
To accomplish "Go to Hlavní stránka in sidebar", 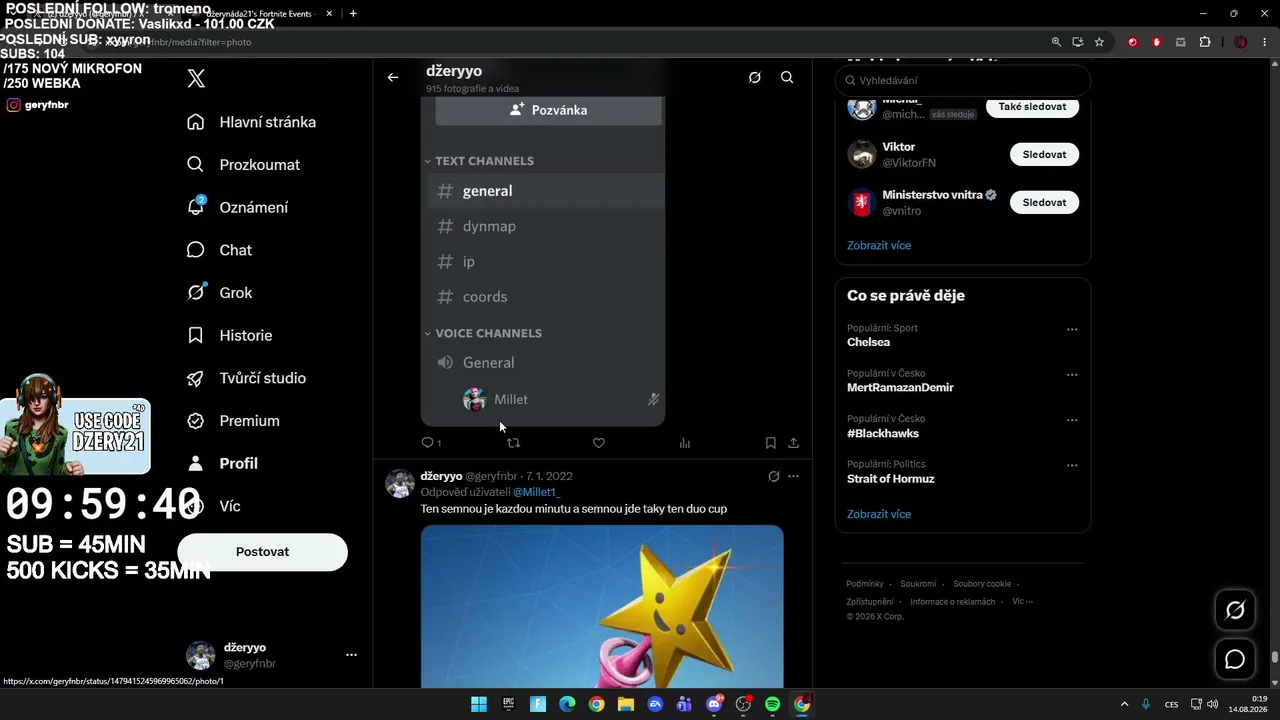I will coord(251,122).
